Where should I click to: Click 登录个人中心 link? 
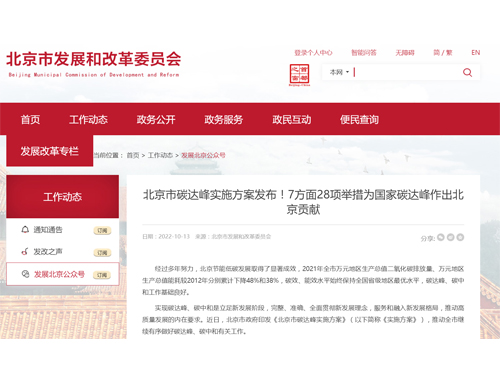click(313, 53)
